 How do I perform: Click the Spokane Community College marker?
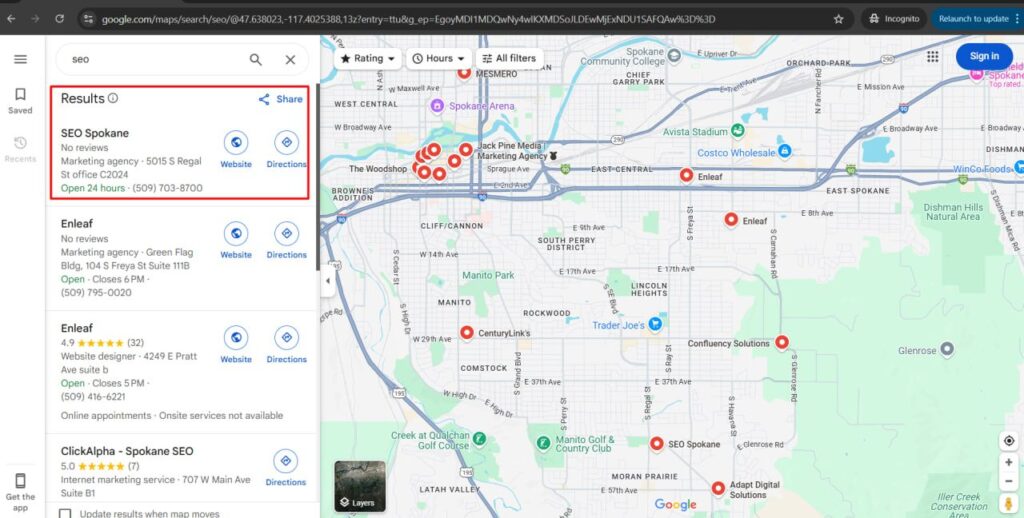674,56
